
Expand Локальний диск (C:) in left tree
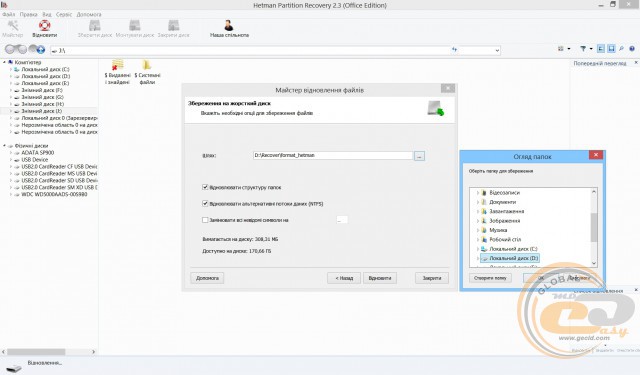[11, 69]
